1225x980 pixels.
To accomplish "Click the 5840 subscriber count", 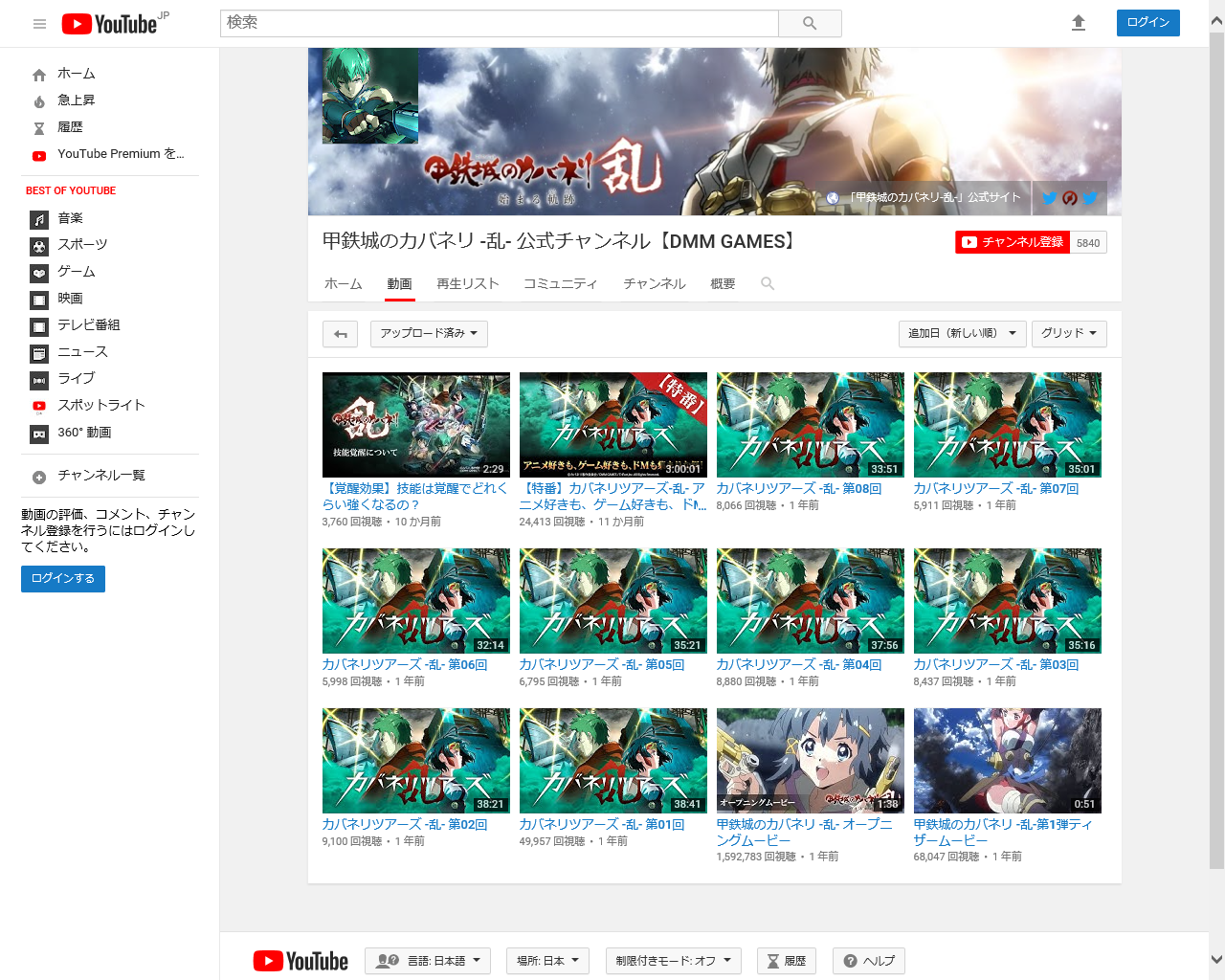I will tap(1088, 243).
